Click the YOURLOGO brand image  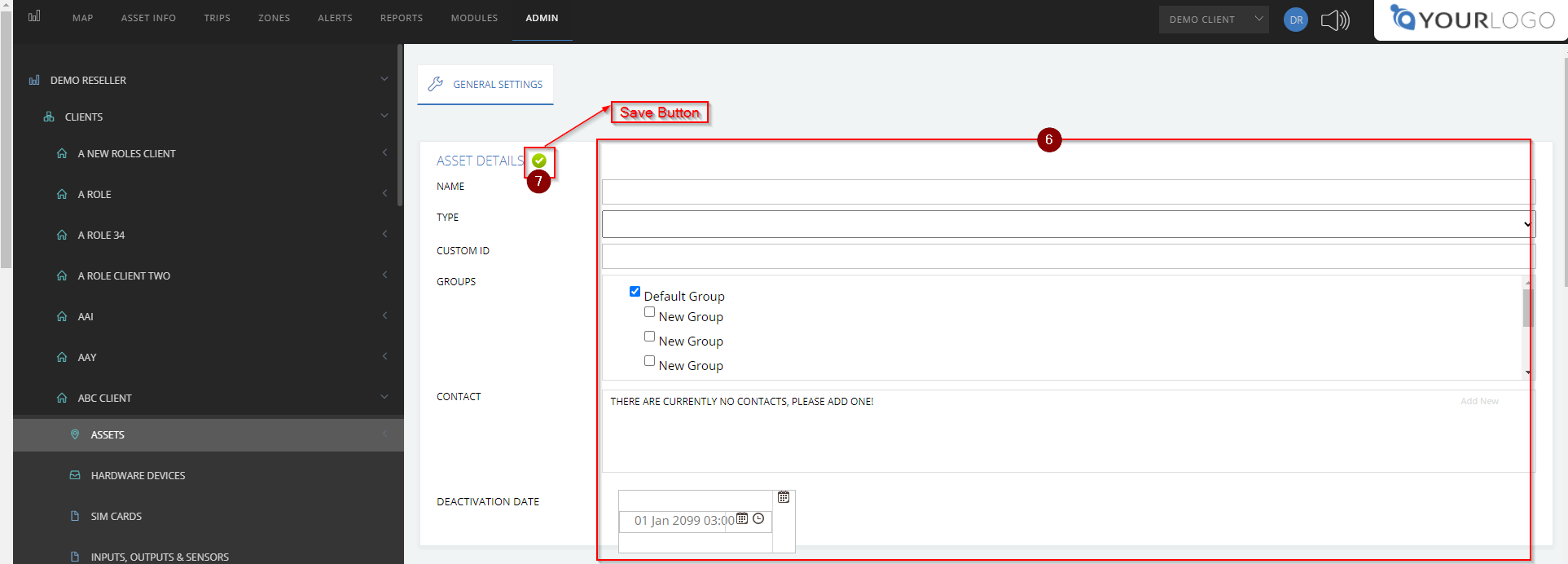tap(1473, 19)
